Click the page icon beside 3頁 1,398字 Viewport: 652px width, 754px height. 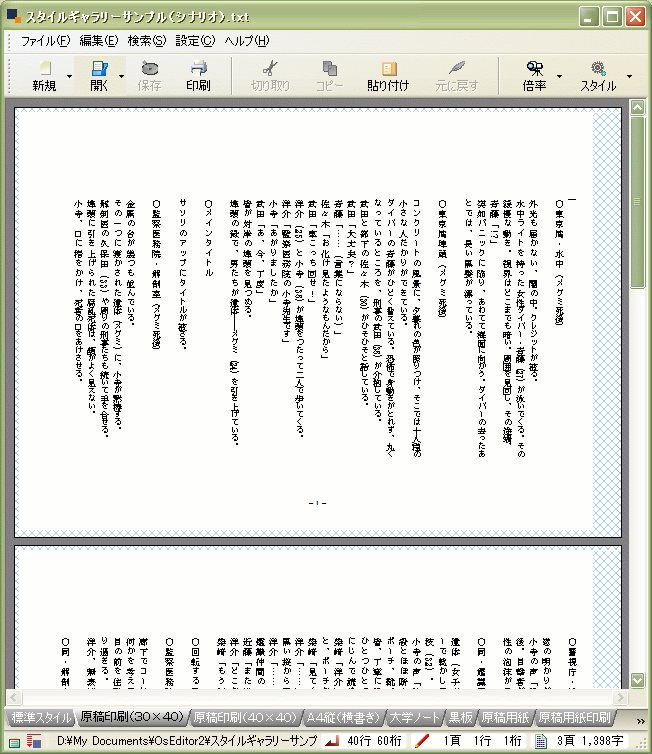[x=541, y=741]
